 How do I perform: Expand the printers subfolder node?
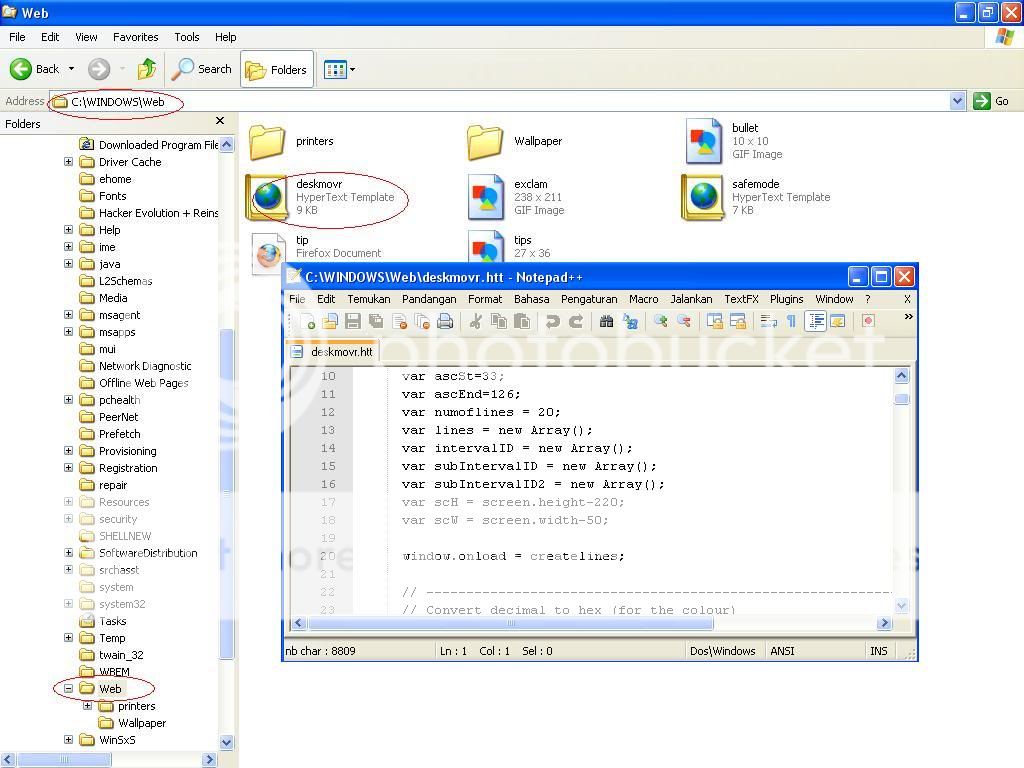[x=88, y=705]
